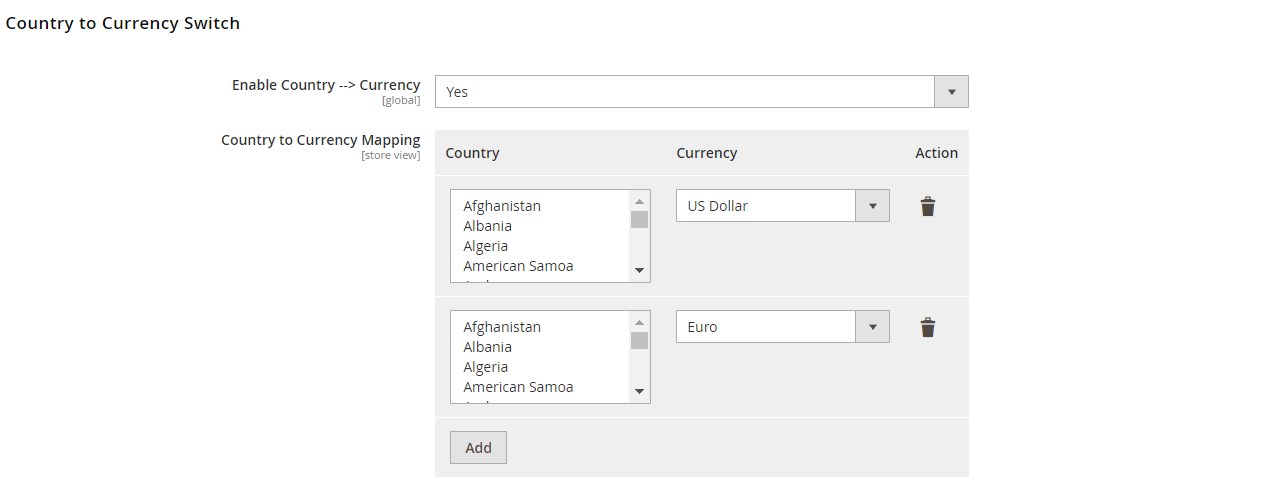Viewport: 1273px width, 489px height.
Task: Open the Euro currency dropdown
Action: [x=783, y=327]
